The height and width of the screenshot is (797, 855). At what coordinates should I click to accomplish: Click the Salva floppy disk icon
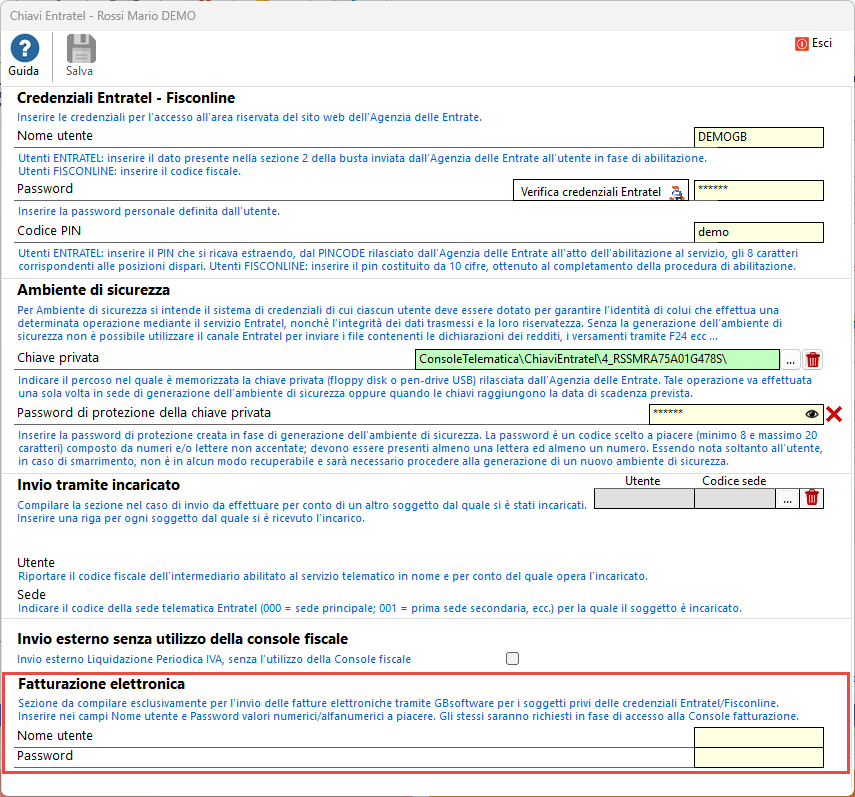(x=81, y=49)
